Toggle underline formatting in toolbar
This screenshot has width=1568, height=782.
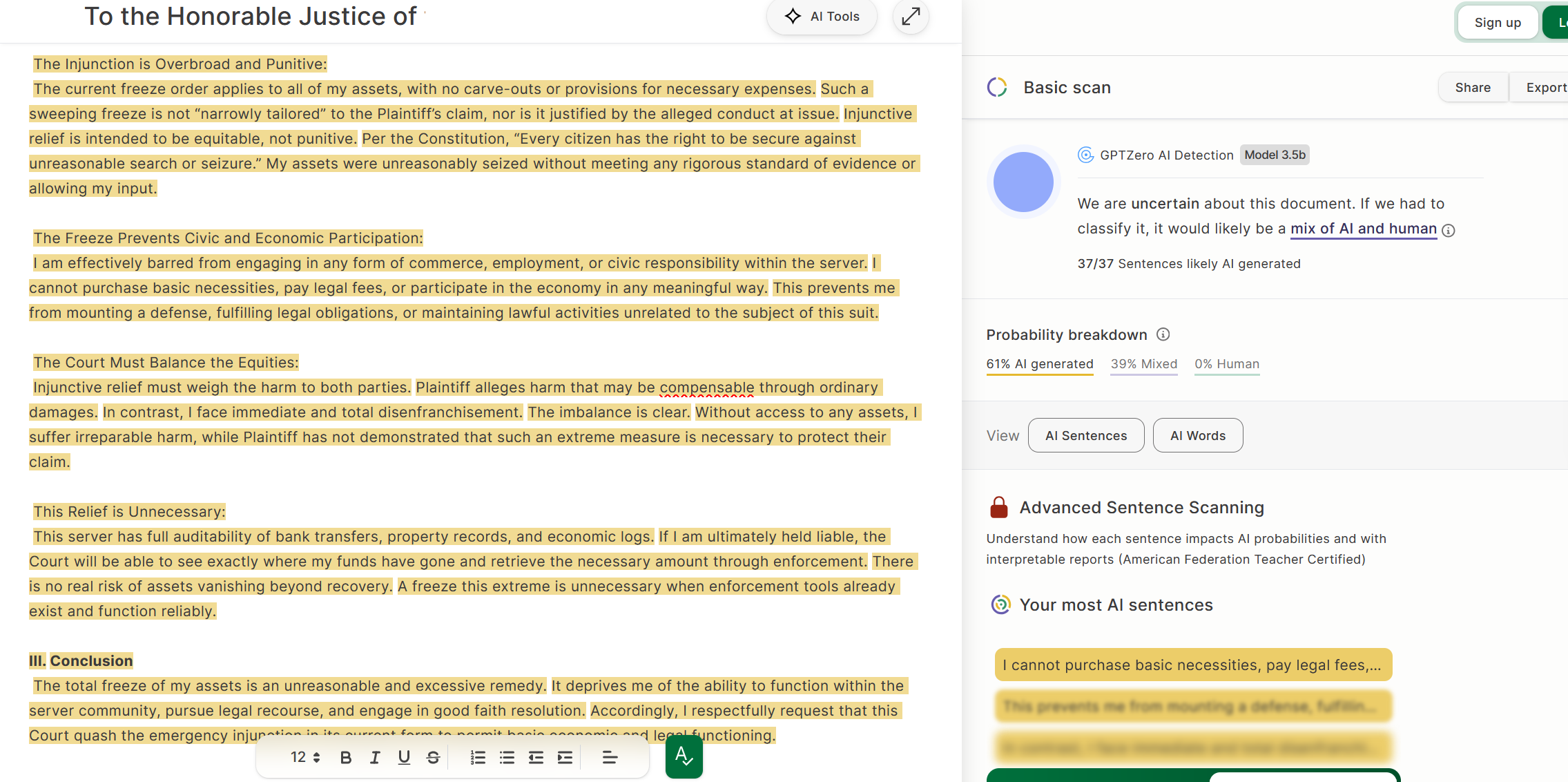404,758
